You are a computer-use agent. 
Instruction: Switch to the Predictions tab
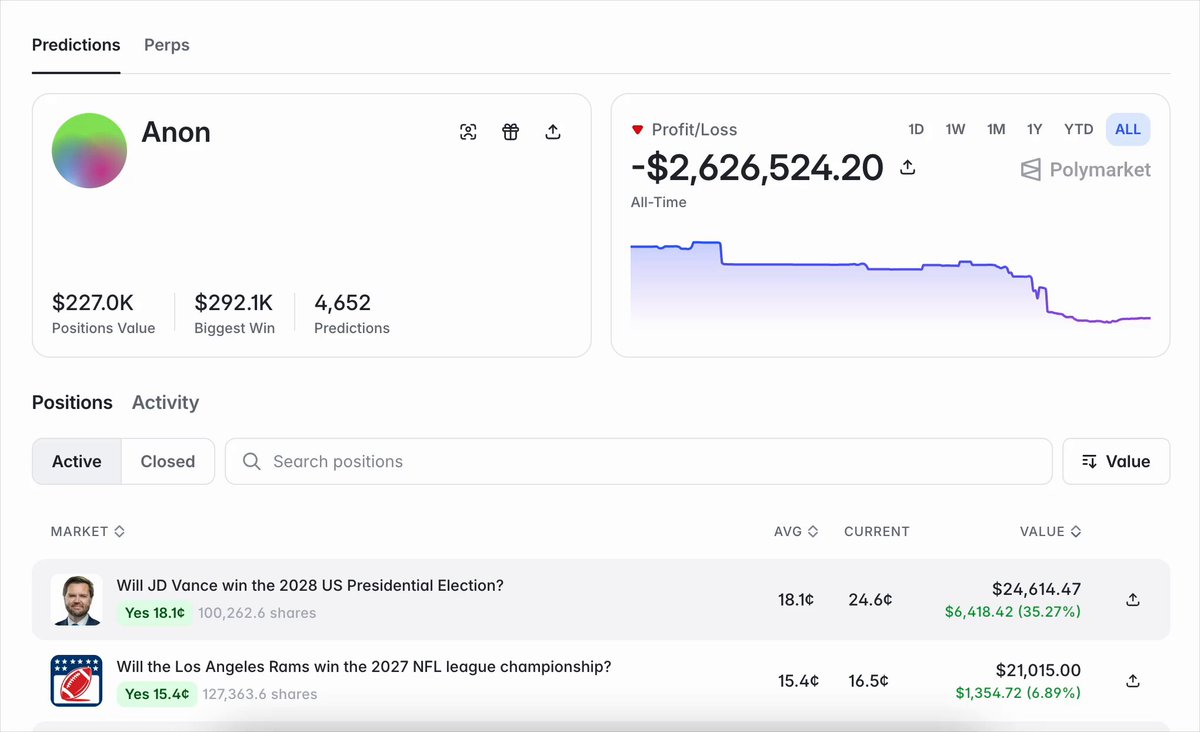(76, 45)
